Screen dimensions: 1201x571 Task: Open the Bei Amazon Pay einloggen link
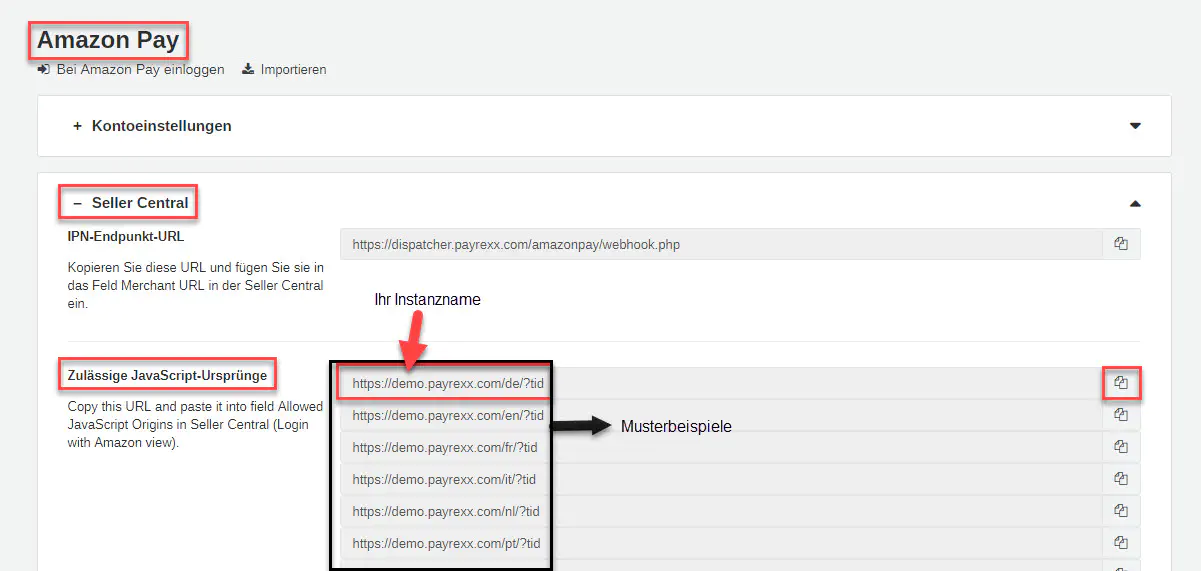click(140, 70)
